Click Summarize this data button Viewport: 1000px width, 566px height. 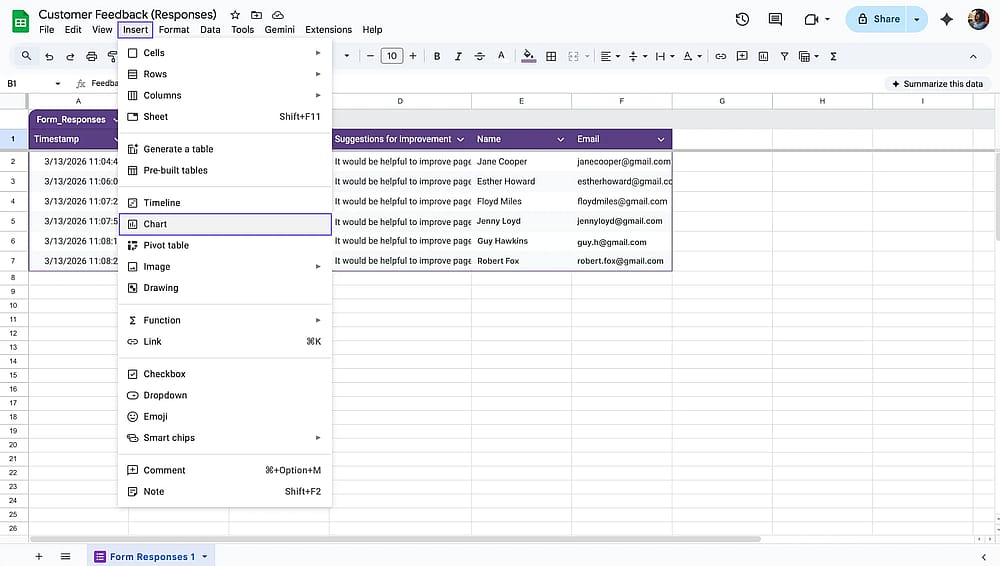[937, 84]
